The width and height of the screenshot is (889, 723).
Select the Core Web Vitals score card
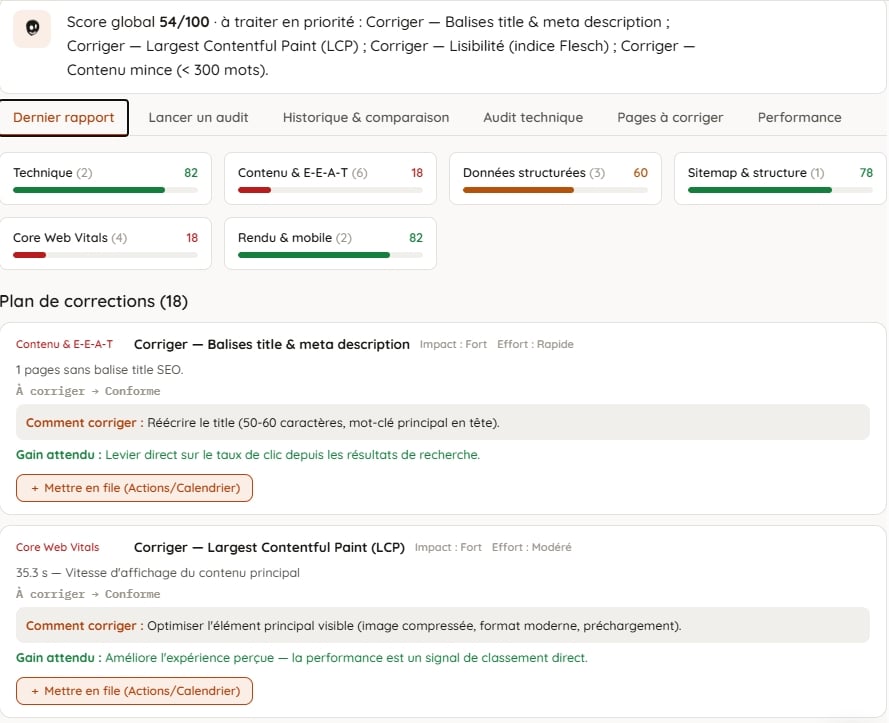105,243
